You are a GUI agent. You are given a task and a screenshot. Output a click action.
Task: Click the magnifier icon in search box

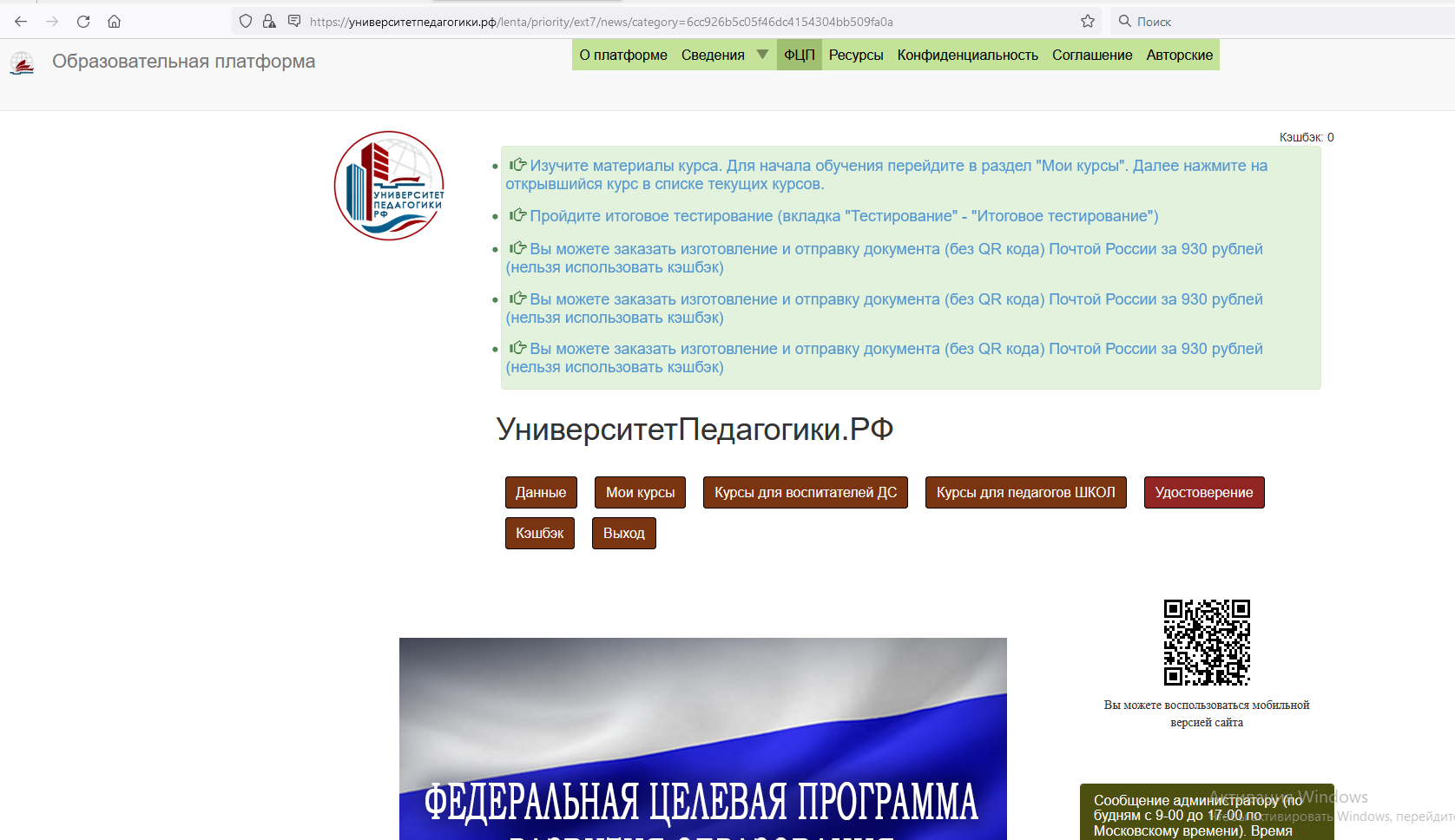coord(1124,22)
